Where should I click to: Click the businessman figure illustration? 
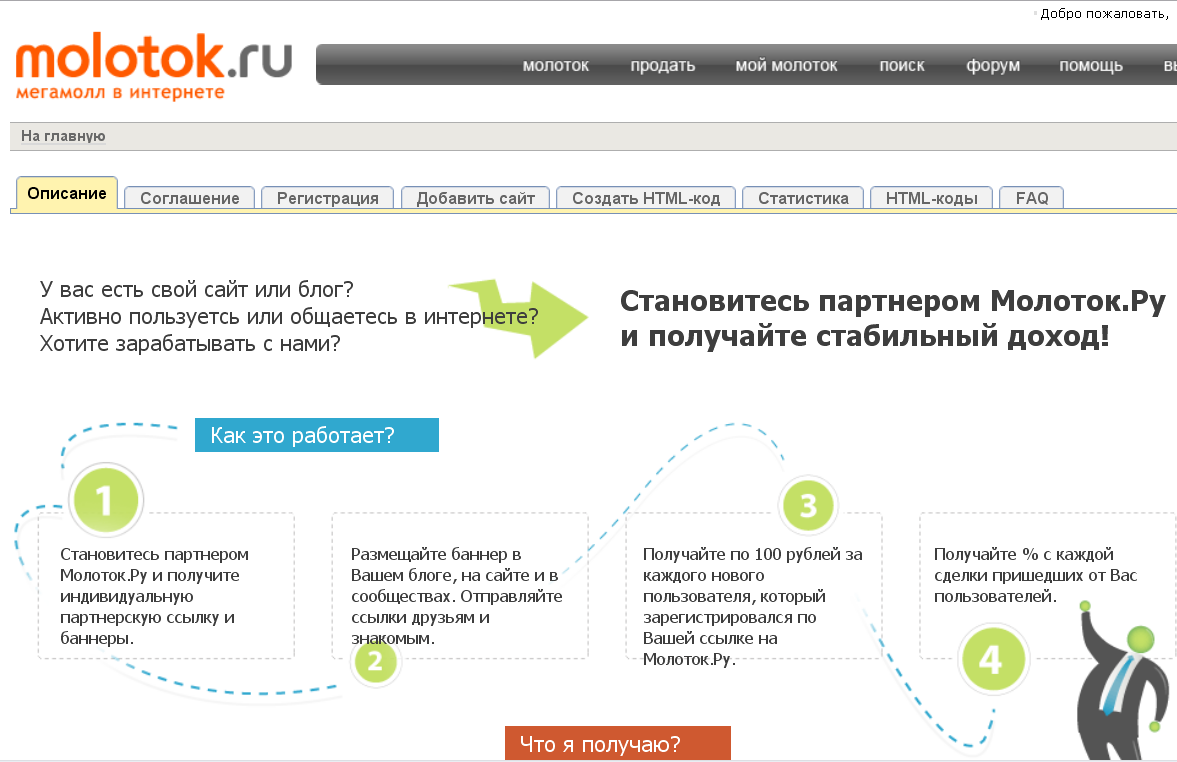point(1126,681)
